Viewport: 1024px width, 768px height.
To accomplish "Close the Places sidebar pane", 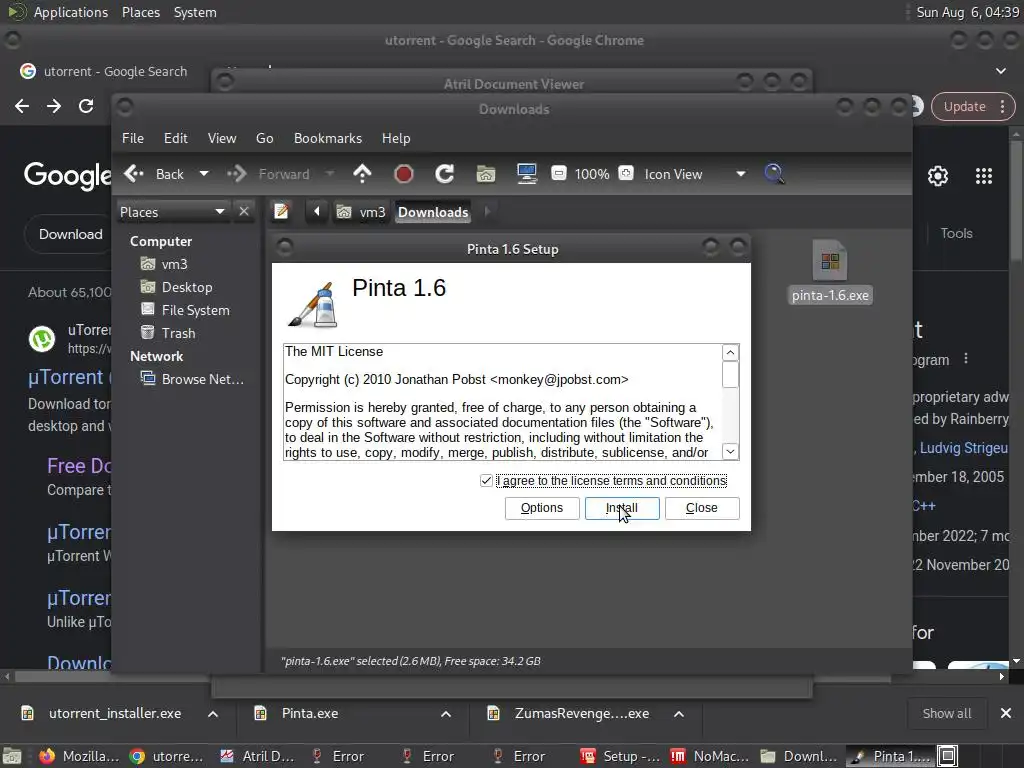I will (x=244, y=212).
